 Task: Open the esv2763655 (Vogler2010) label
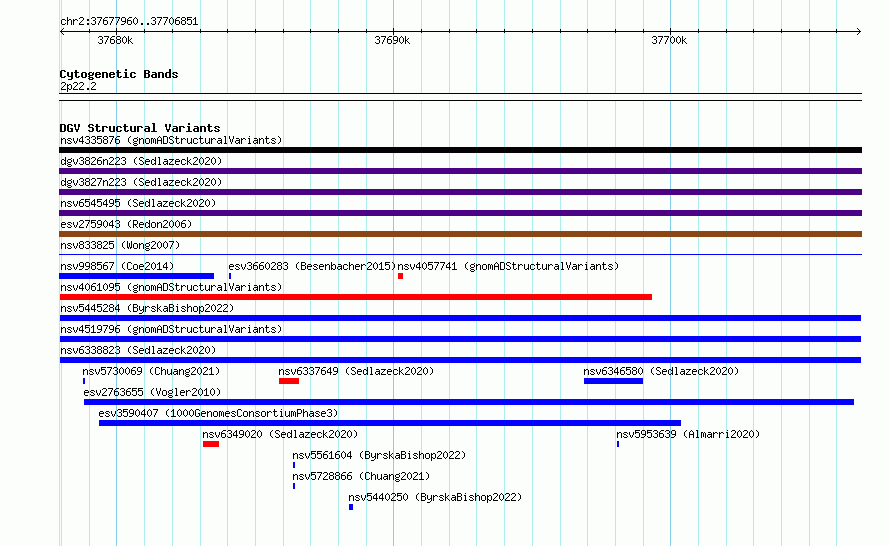coord(152,392)
